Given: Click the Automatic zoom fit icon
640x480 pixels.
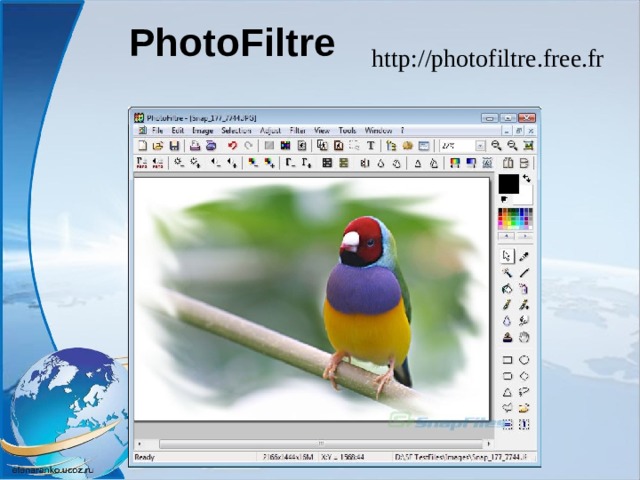Looking at the screenshot, I should [528, 145].
